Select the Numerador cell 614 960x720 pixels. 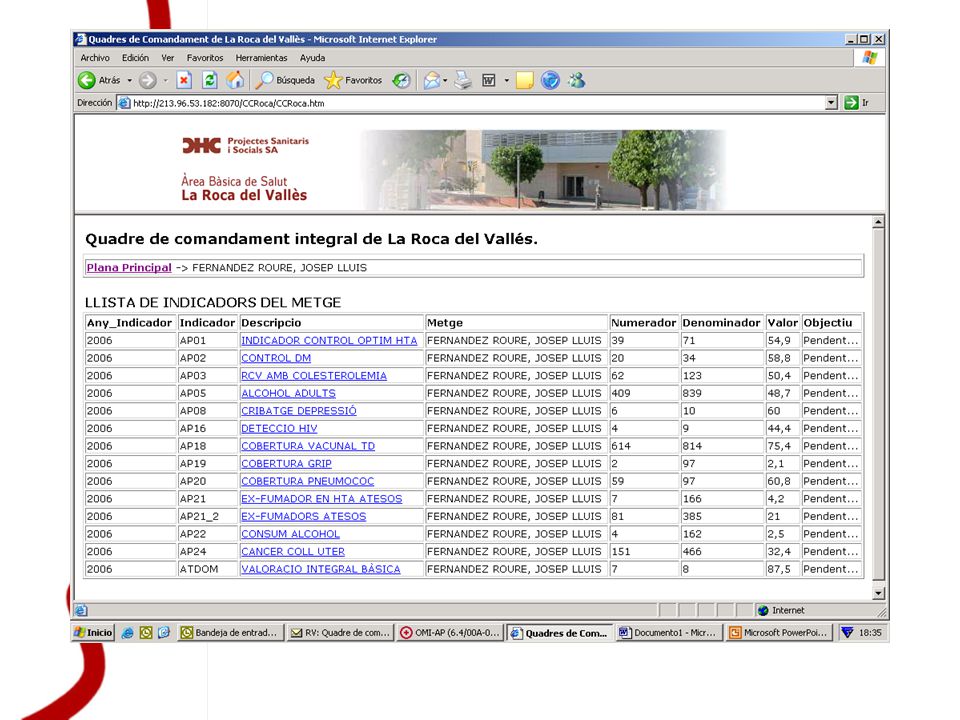[x=644, y=446]
